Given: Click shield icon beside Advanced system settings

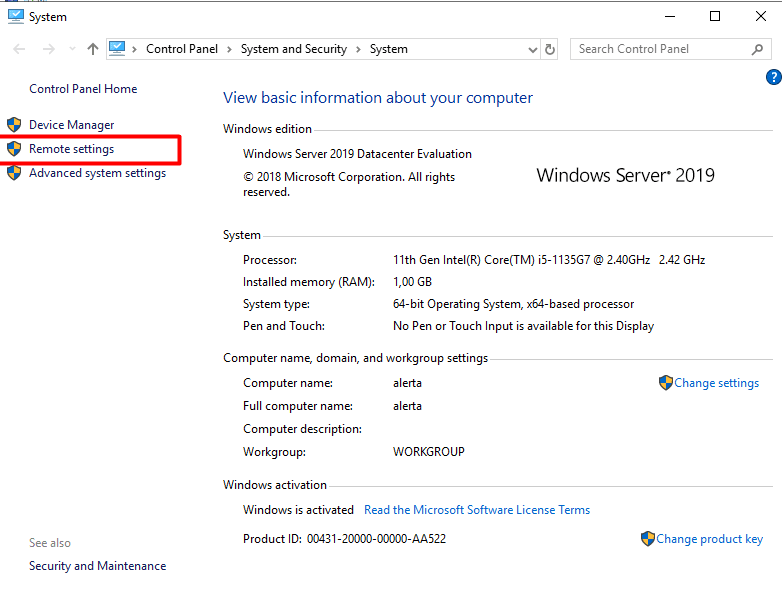Looking at the screenshot, I should [14, 173].
